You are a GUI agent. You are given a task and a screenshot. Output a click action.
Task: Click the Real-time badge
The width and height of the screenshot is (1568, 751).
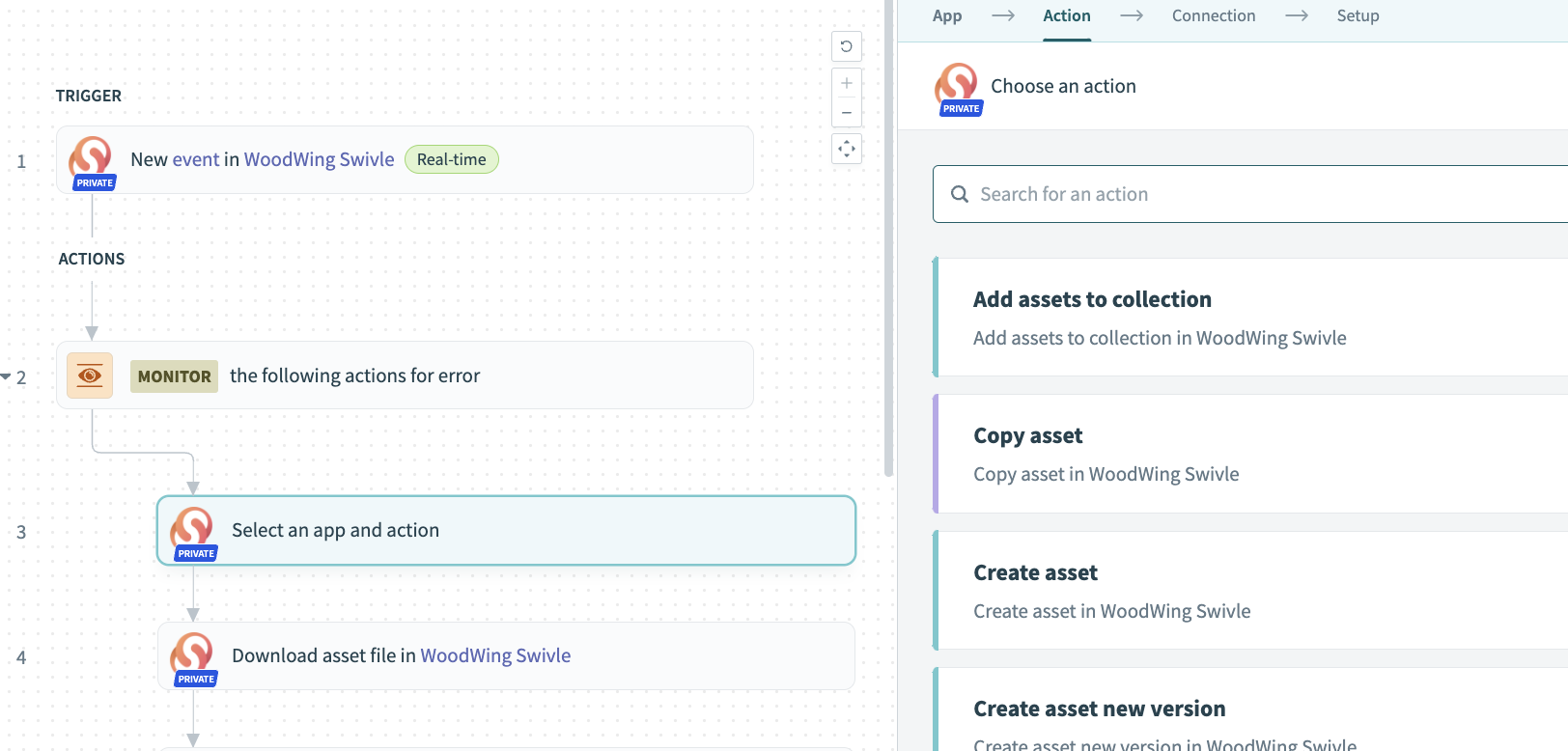(452, 159)
